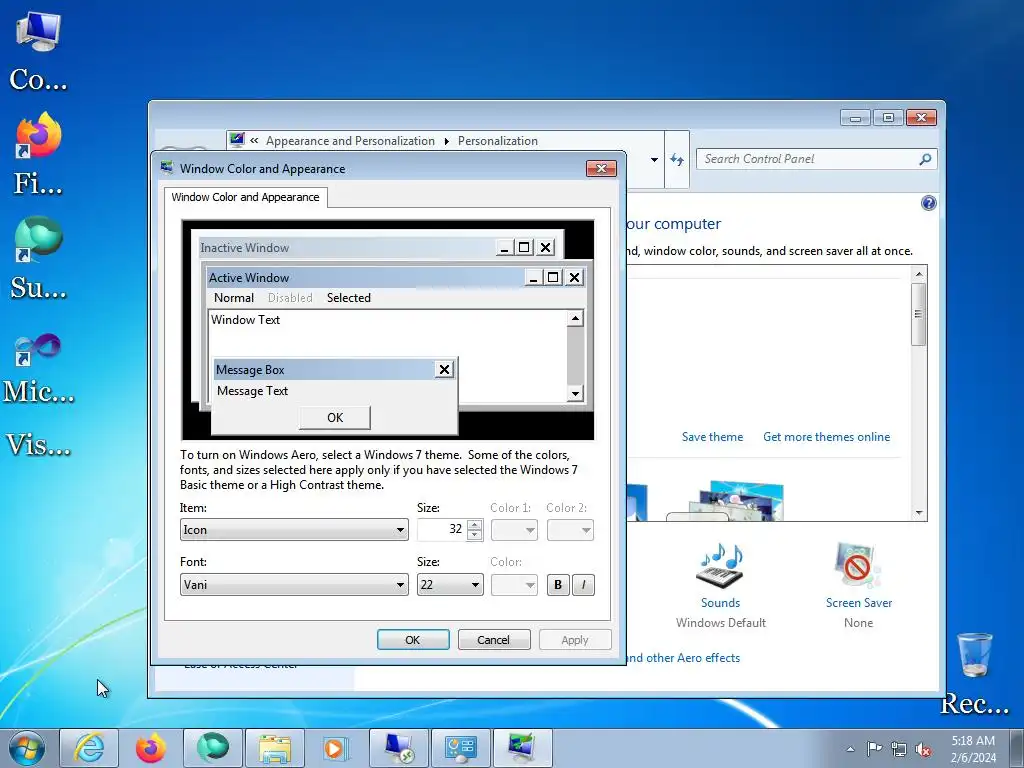Click Normal menu in preview window
This screenshot has height=768, width=1024.
234,298
